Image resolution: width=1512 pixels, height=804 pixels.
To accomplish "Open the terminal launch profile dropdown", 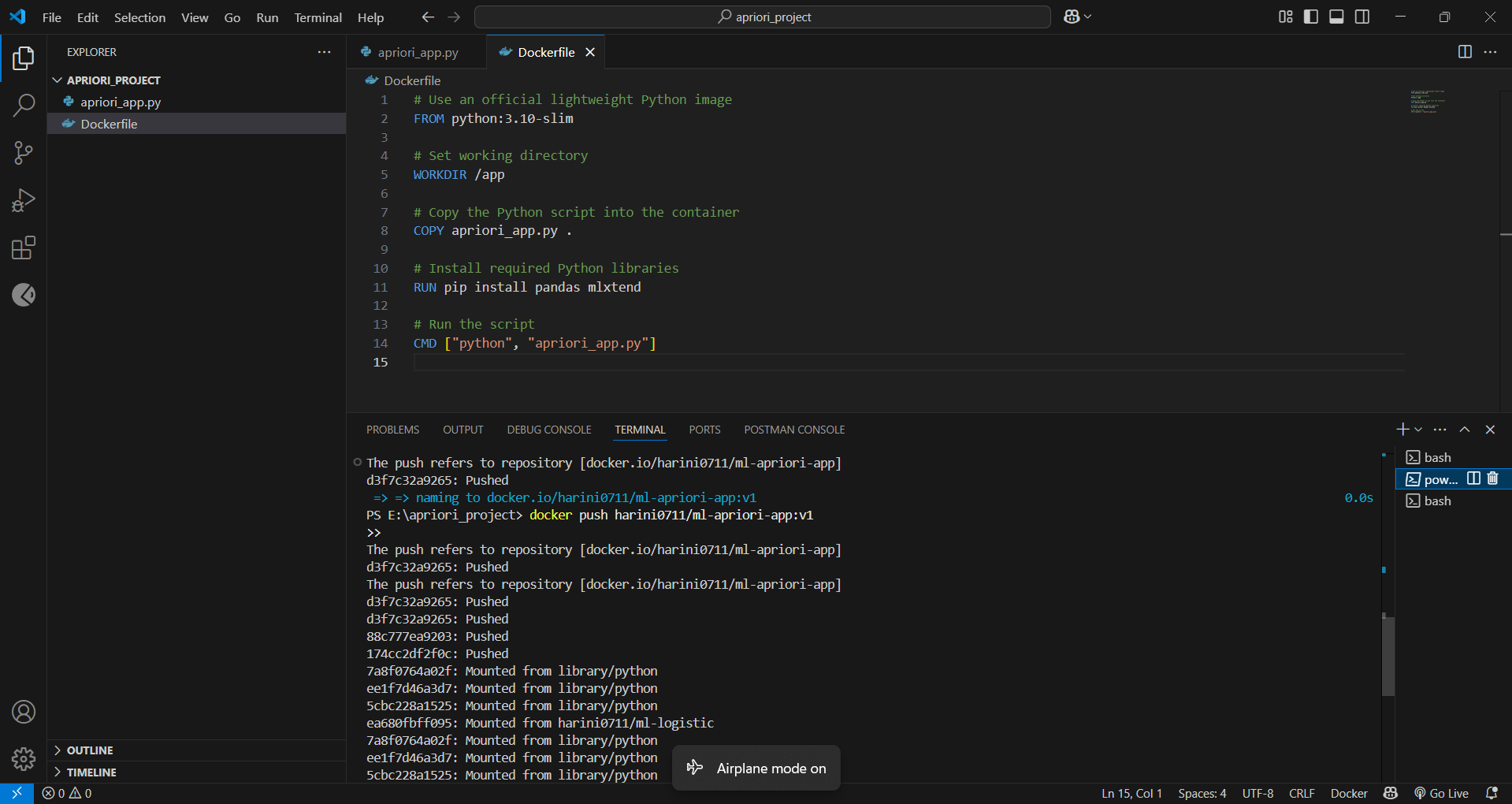I will (x=1418, y=430).
